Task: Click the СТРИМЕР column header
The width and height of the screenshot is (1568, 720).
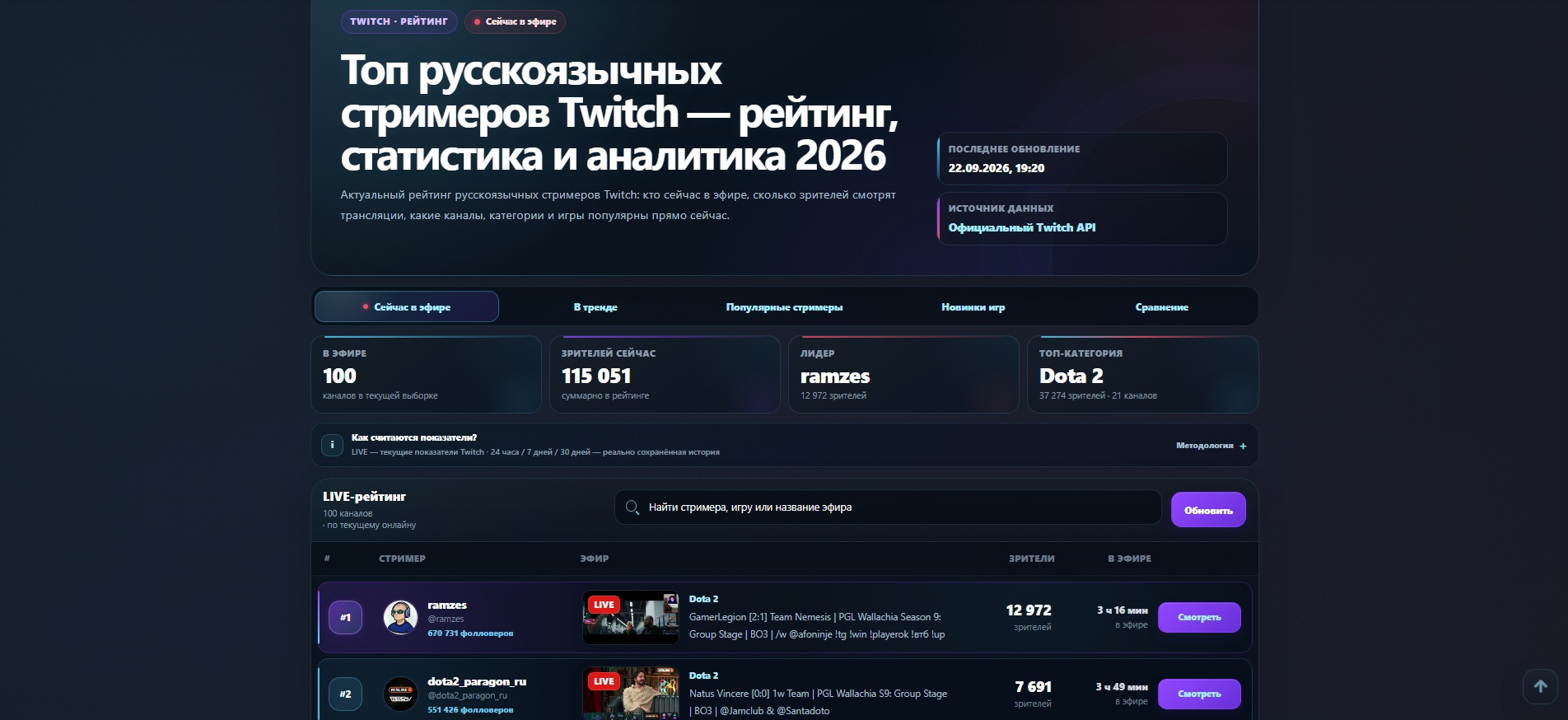Action: [402, 559]
